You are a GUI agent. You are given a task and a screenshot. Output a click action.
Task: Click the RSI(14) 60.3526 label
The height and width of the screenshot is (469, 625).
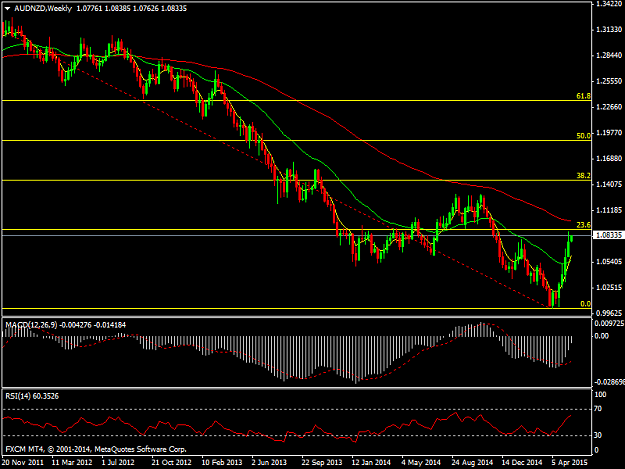[x=32, y=396]
